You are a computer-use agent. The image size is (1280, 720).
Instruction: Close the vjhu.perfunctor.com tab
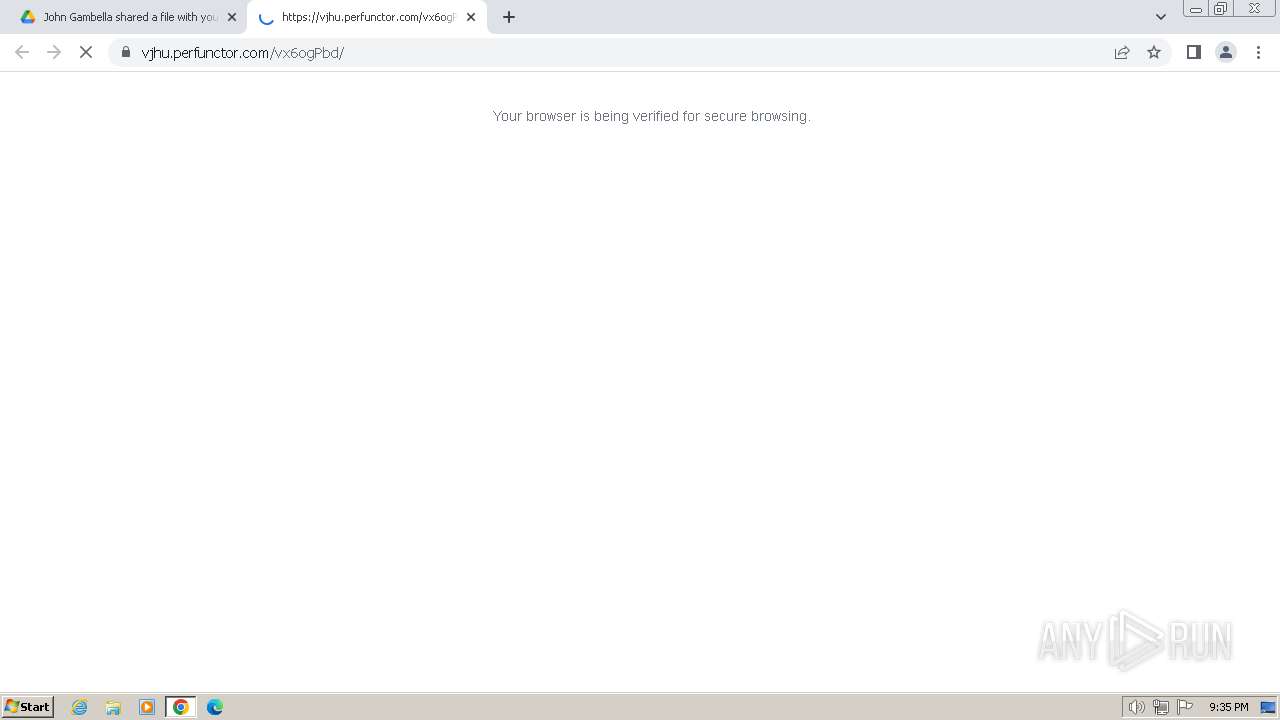(471, 17)
